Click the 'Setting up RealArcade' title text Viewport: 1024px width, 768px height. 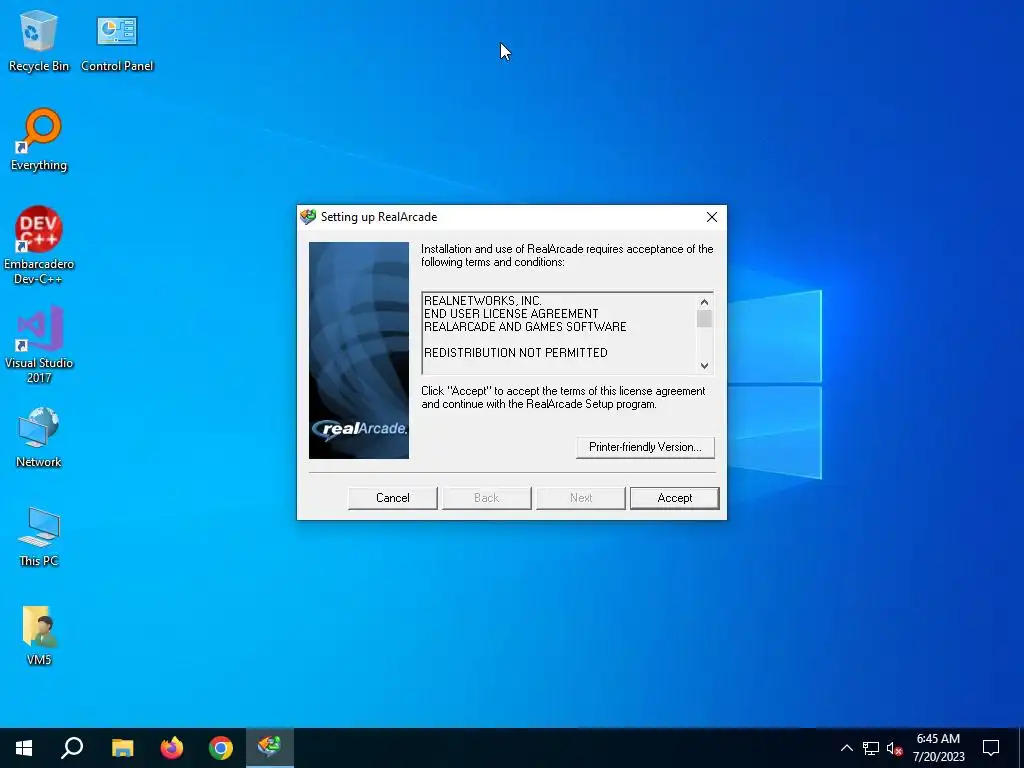tap(379, 217)
